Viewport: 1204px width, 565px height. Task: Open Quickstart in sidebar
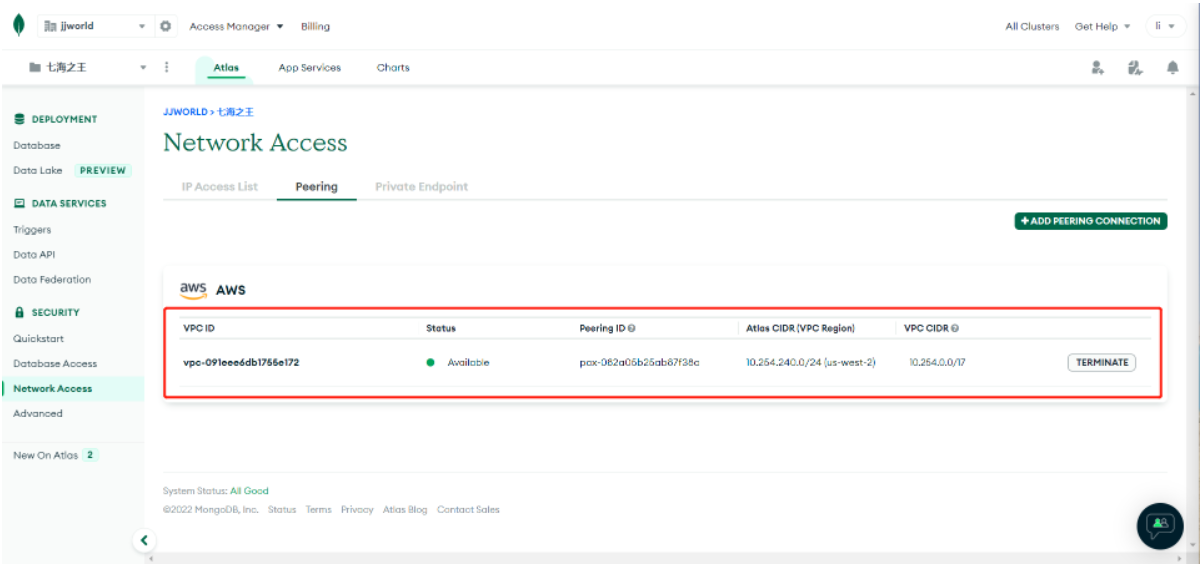click(38, 338)
